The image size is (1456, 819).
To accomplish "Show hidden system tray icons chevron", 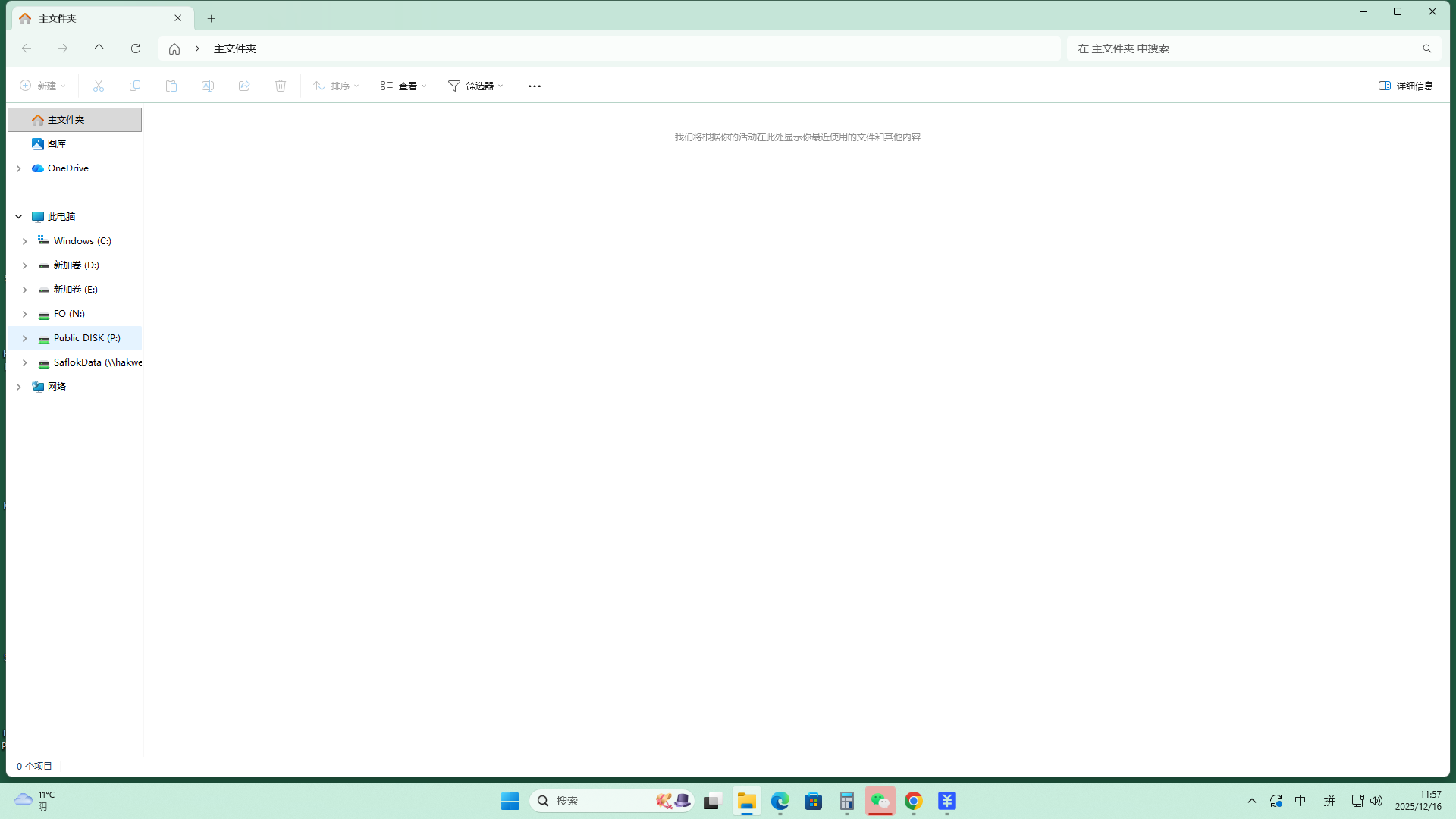I will pyautogui.click(x=1252, y=801).
